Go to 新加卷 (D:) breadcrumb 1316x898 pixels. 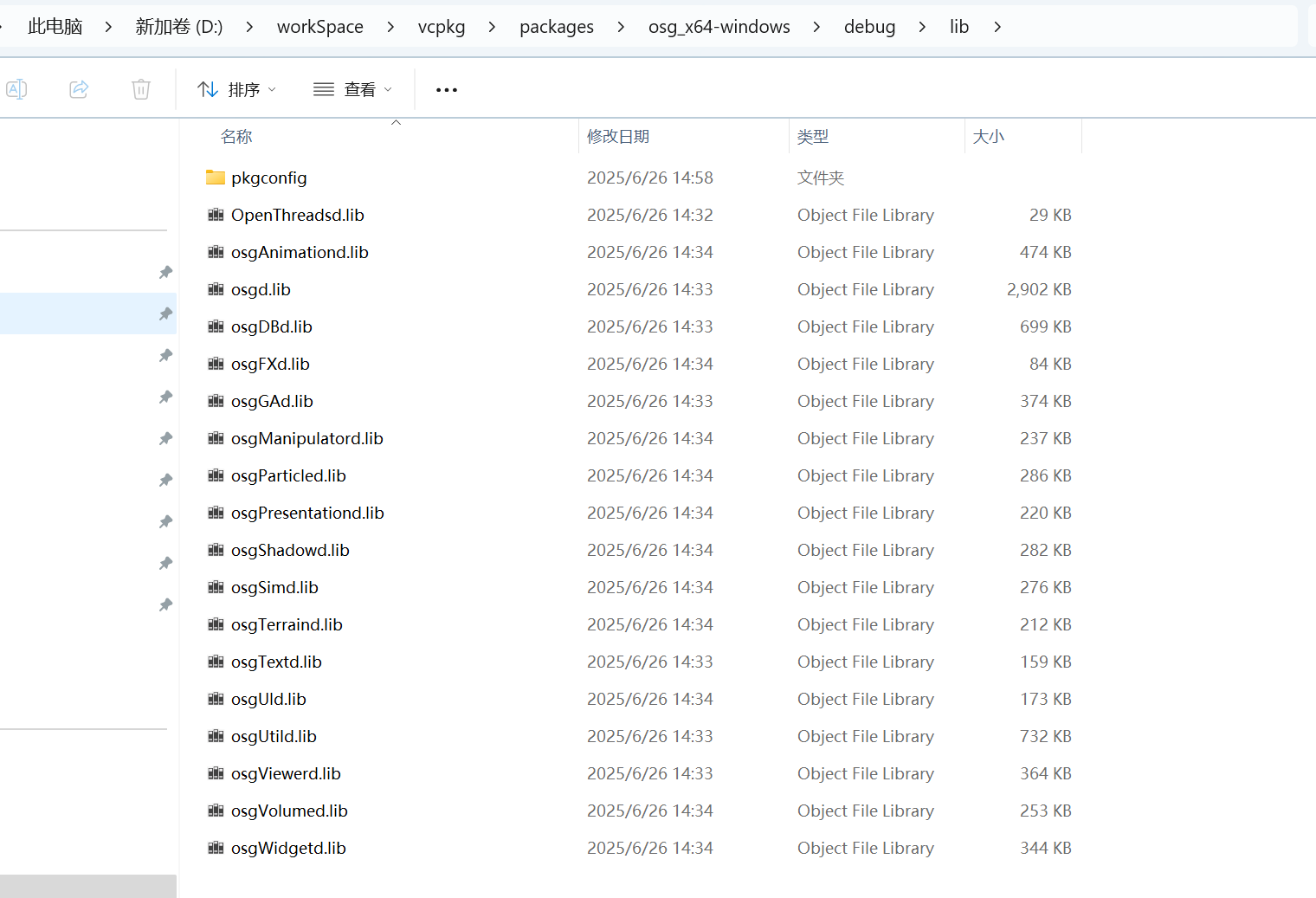tap(179, 27)
